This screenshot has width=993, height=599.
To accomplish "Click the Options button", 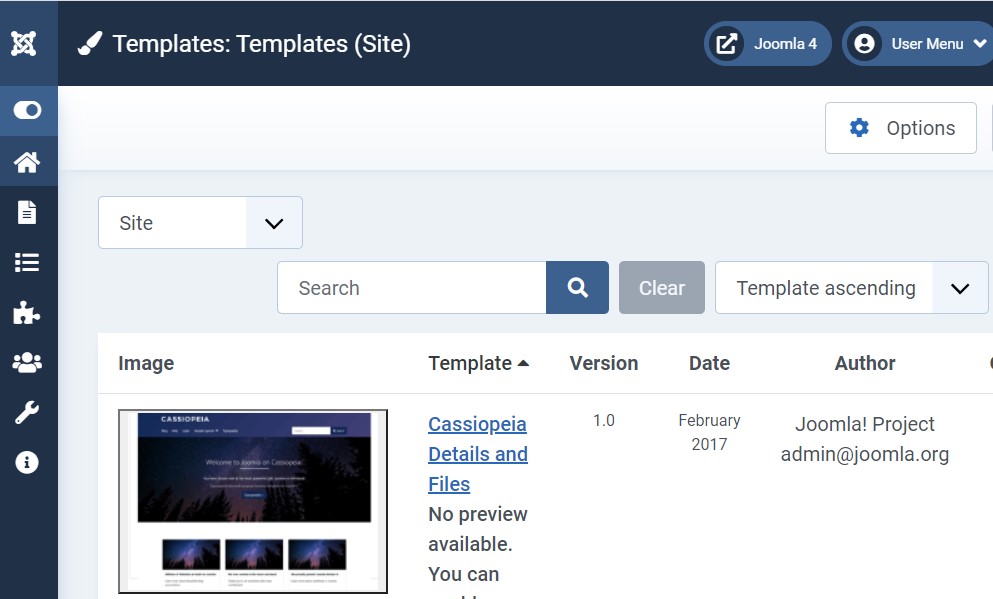I will pyautogui.click(x=901, y=128).
